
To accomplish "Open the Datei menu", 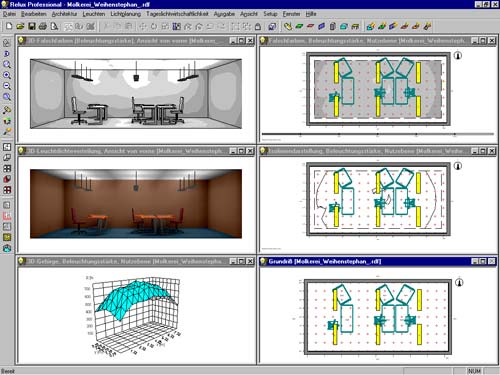I will tap(9, 14).
